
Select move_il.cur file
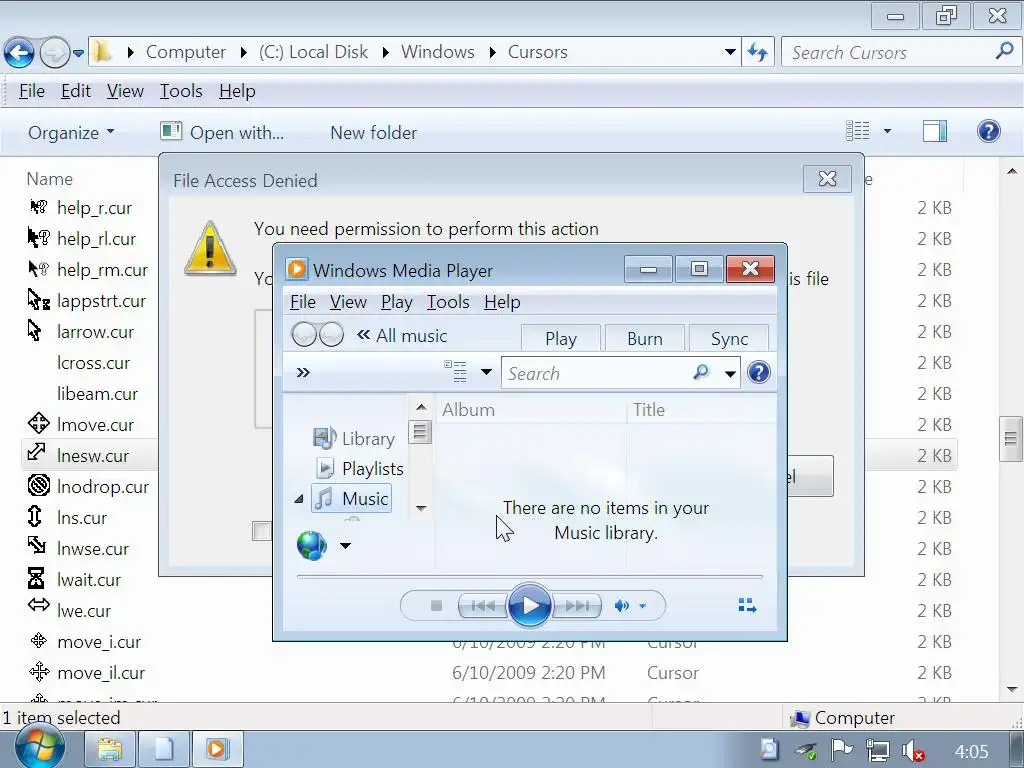coord(101,673)
